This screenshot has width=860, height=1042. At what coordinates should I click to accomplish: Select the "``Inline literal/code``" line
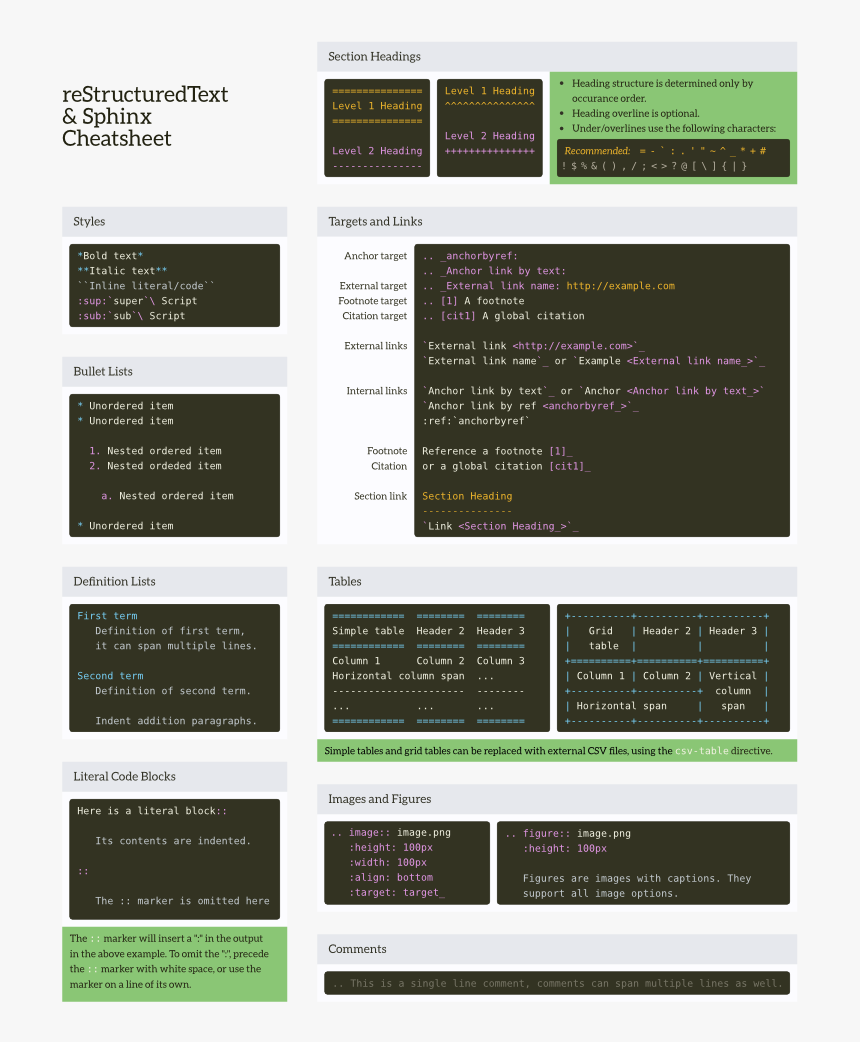146,286
